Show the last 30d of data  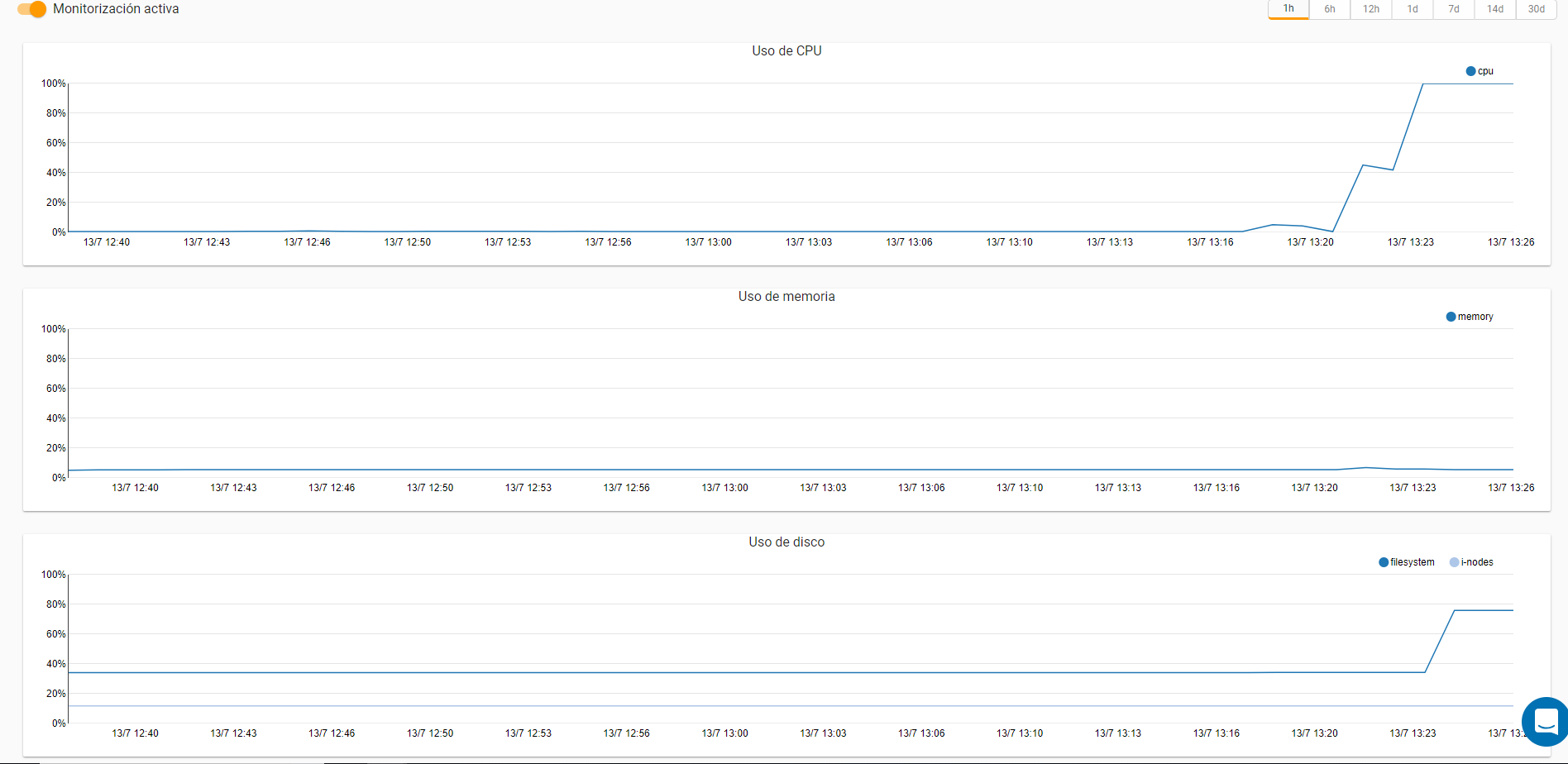click(1537, 9)
